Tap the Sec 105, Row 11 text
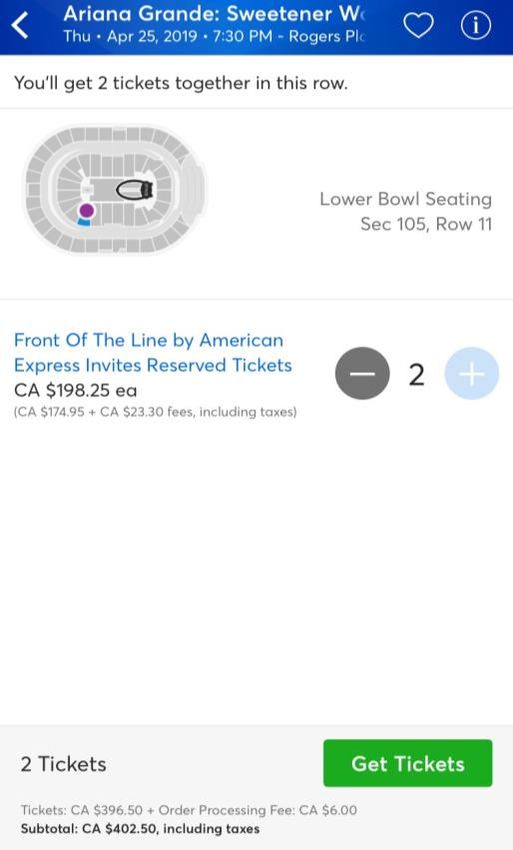513x850 pixels. (426, 224)
